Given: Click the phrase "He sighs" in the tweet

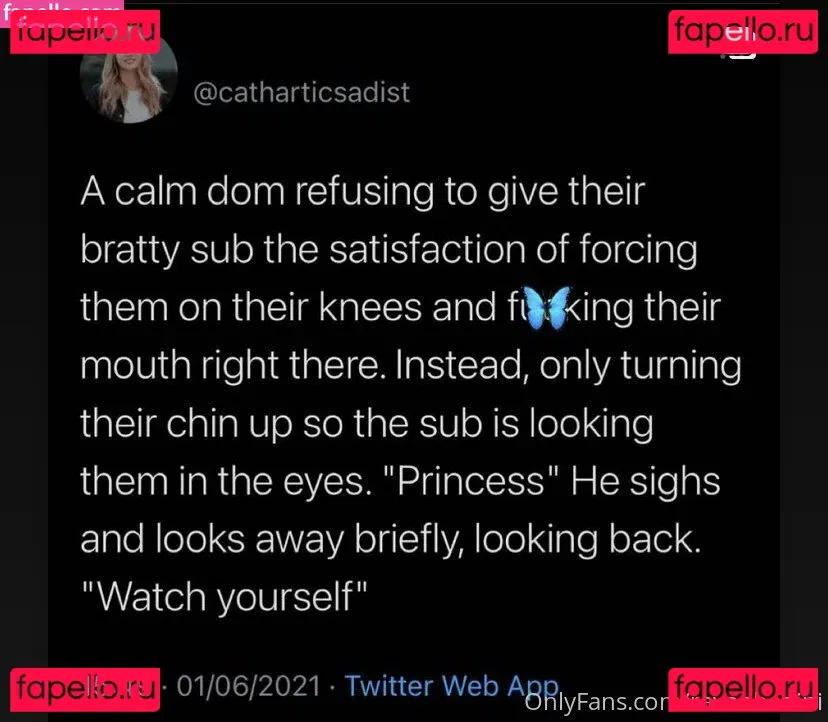Looking at the screenshot, I should pos(645,482).
